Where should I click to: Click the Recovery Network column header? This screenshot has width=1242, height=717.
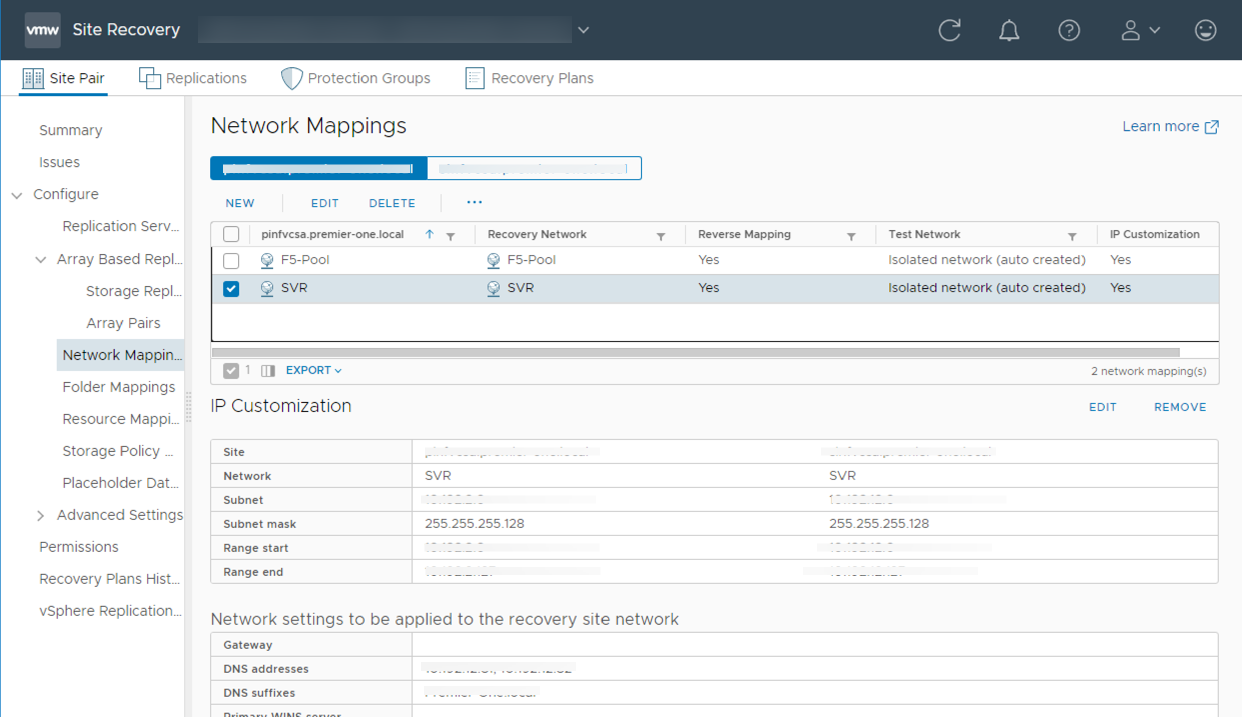[537, 234]
